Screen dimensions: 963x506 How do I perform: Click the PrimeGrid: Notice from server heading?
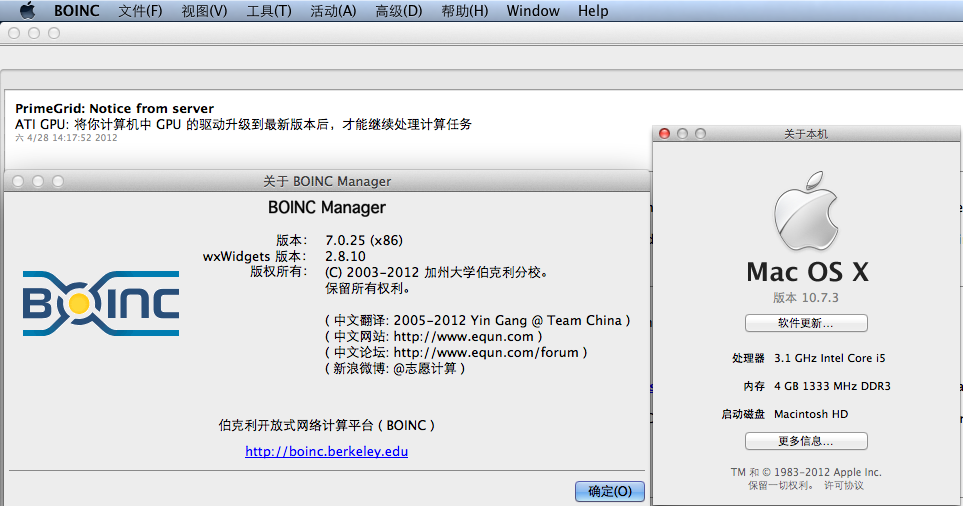pos(114,109)
